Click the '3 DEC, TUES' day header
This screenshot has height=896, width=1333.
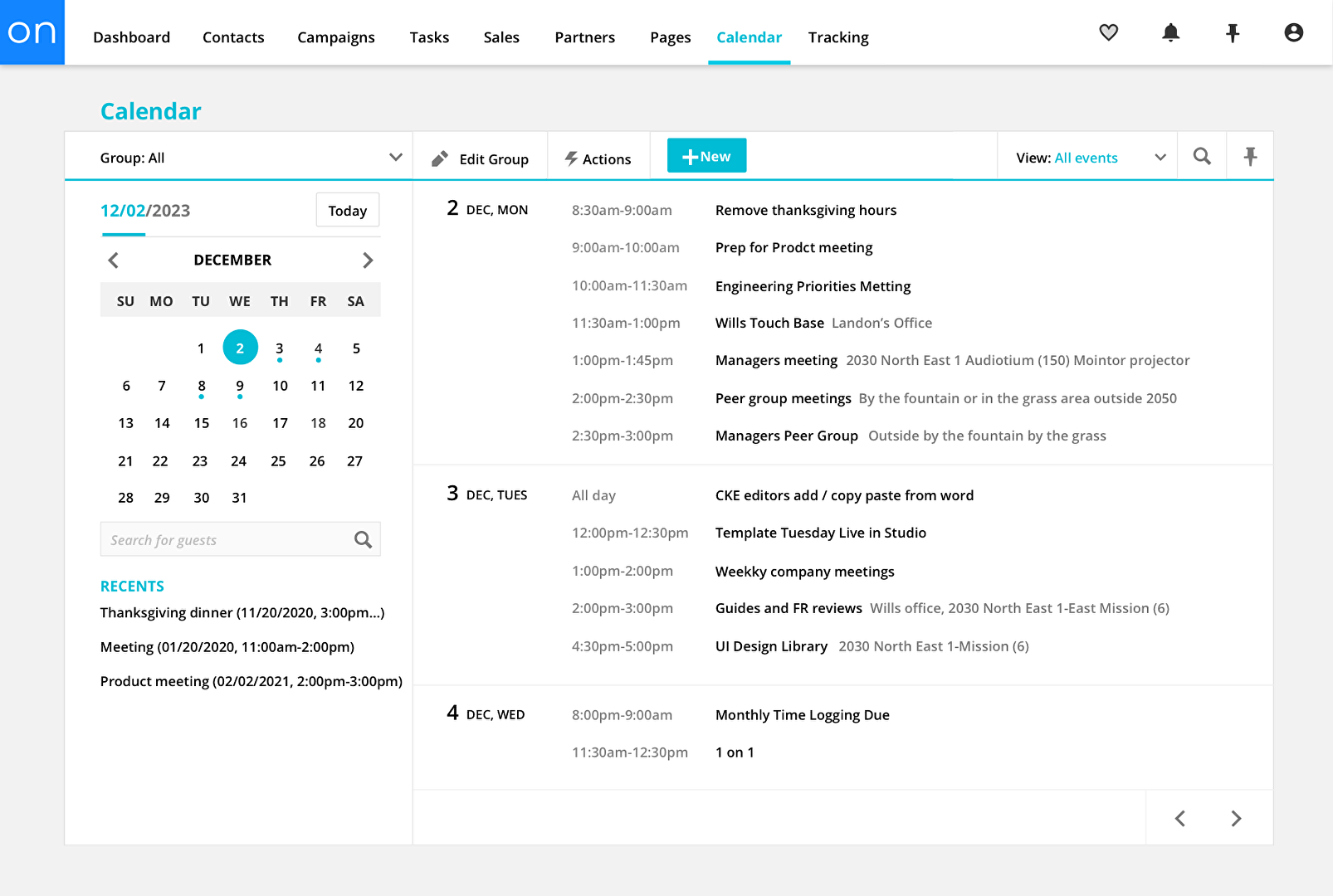[487, 494]
